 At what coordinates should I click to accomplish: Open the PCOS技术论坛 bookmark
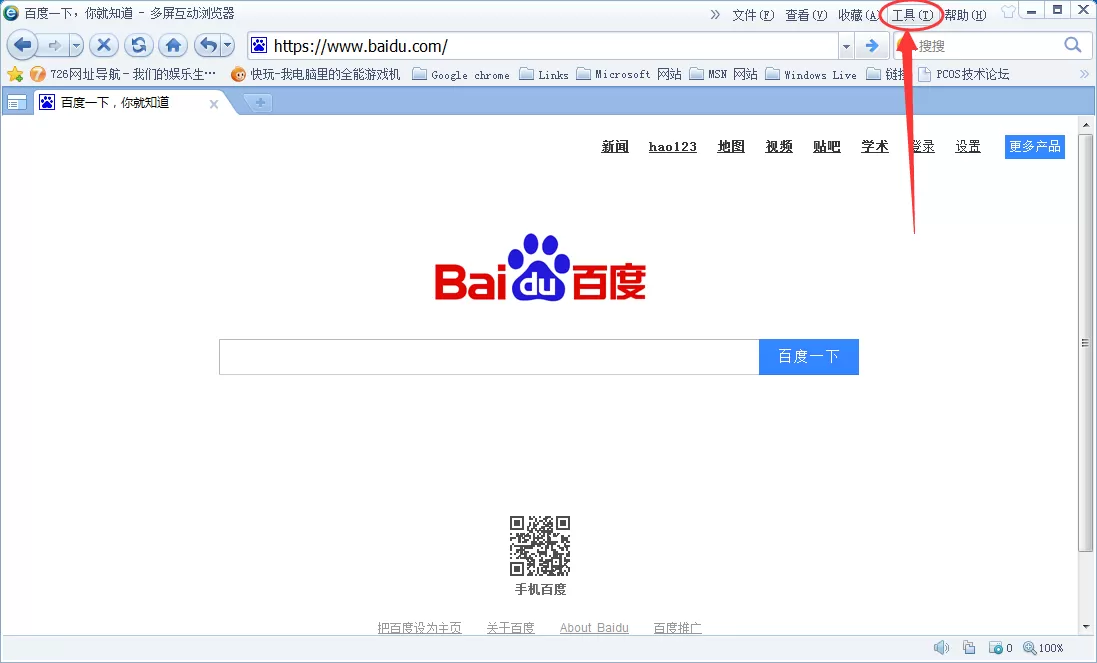(x=963, y=74)
